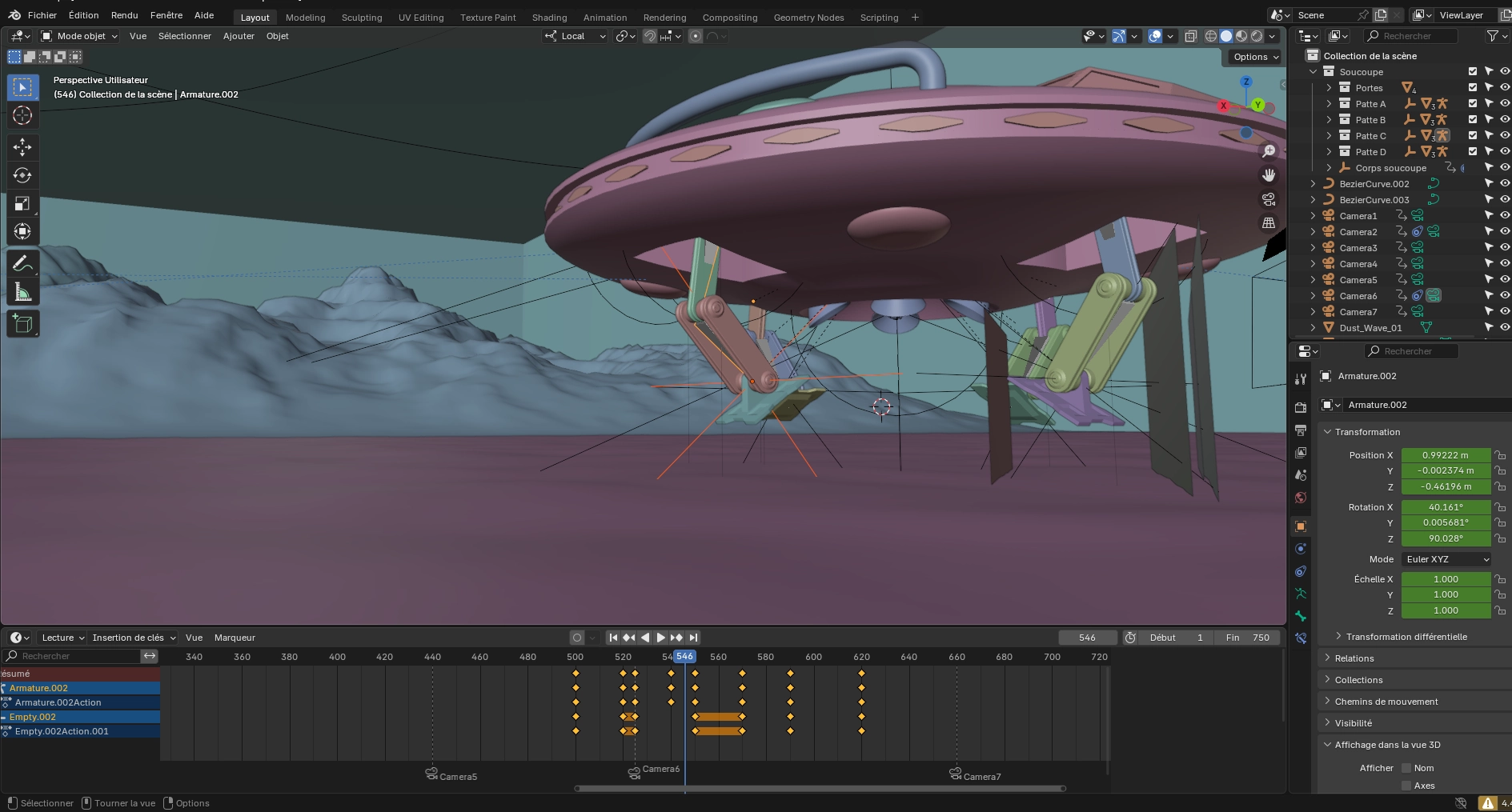Expand the Portes collection

(x=1329, y=88)
